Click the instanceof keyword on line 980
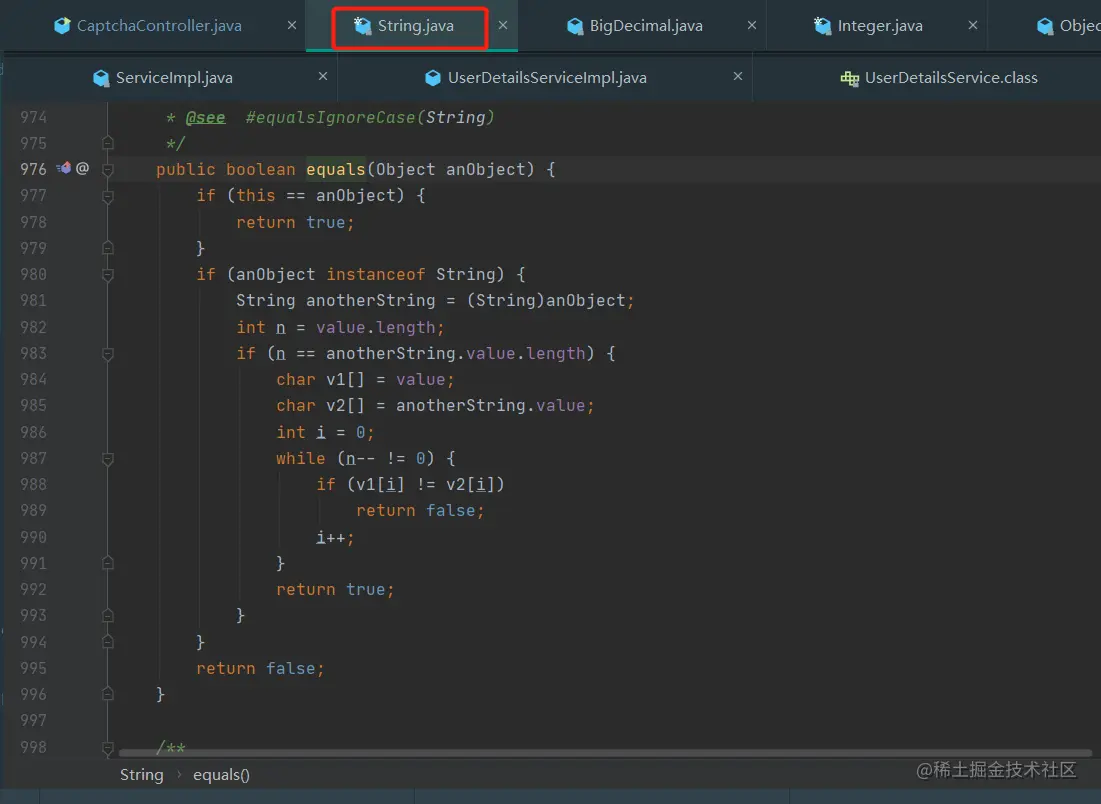The width and height of the screenshot is (1101, 804). [x=376, y=275]
